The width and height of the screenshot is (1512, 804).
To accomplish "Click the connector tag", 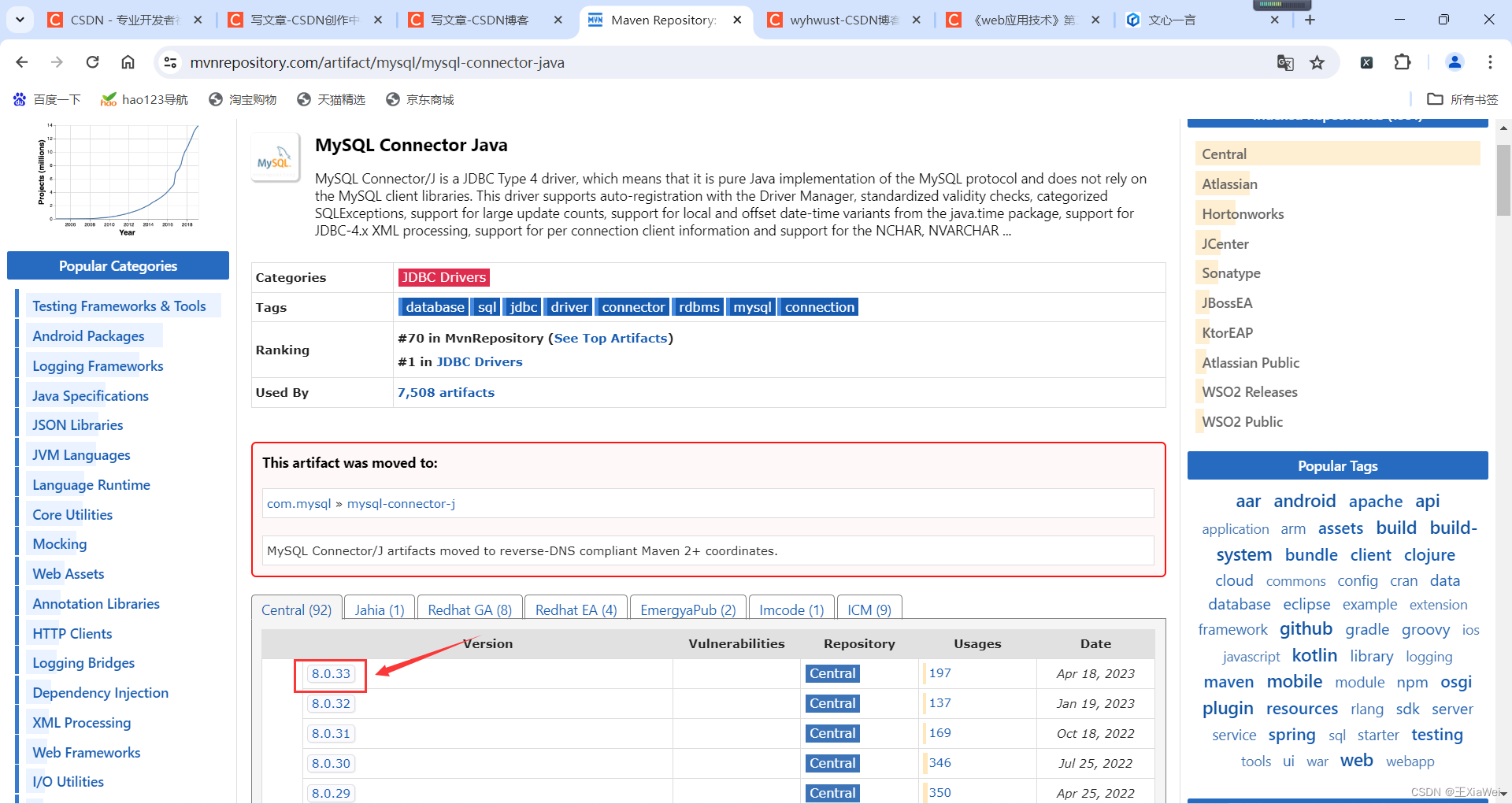I will [x=633, y=307].
